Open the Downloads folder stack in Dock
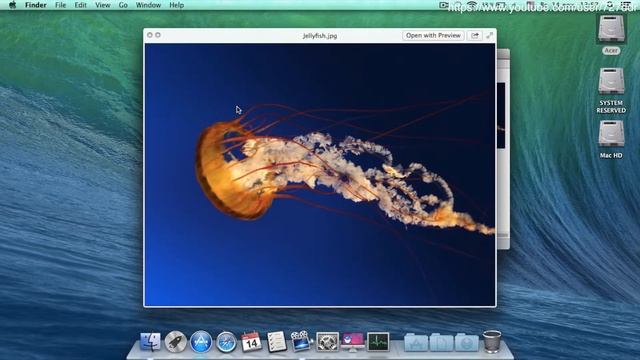The height and width of the screenshot is (360, 640). (x=467, y=342)
